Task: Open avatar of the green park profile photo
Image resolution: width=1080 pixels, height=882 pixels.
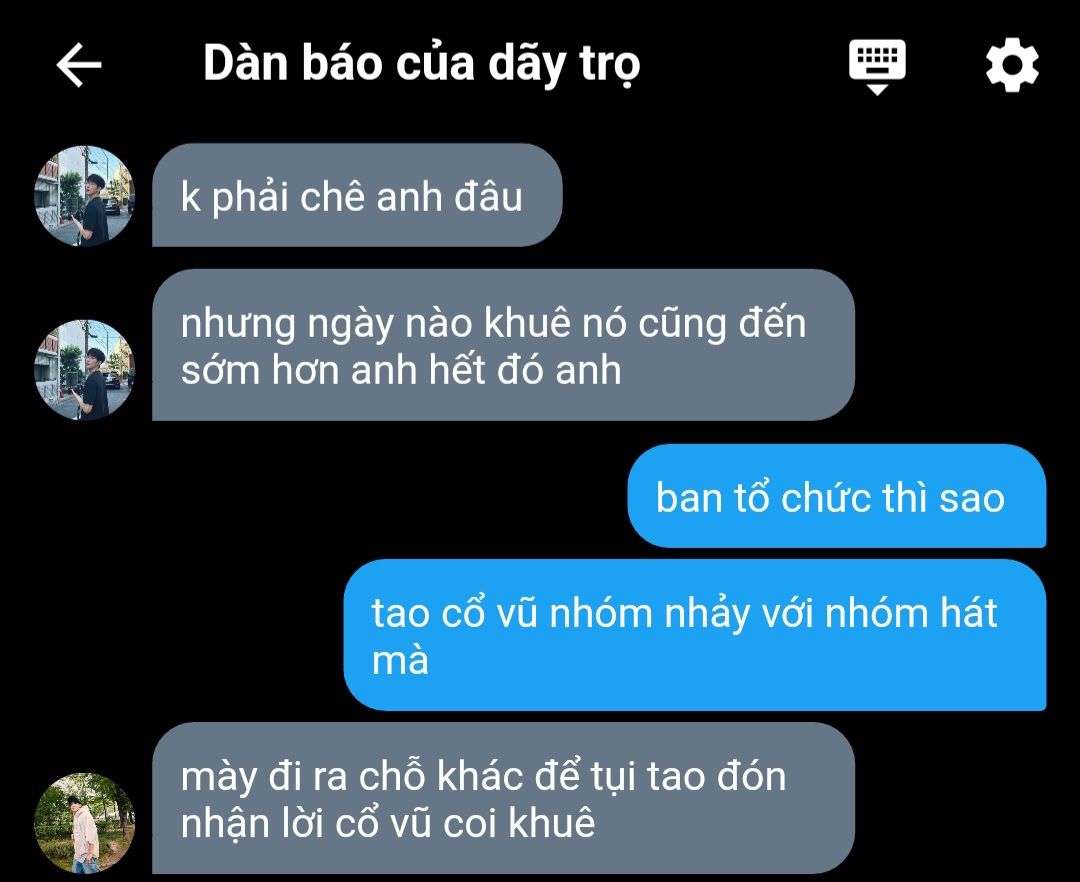Action: (x=85, y=823)
